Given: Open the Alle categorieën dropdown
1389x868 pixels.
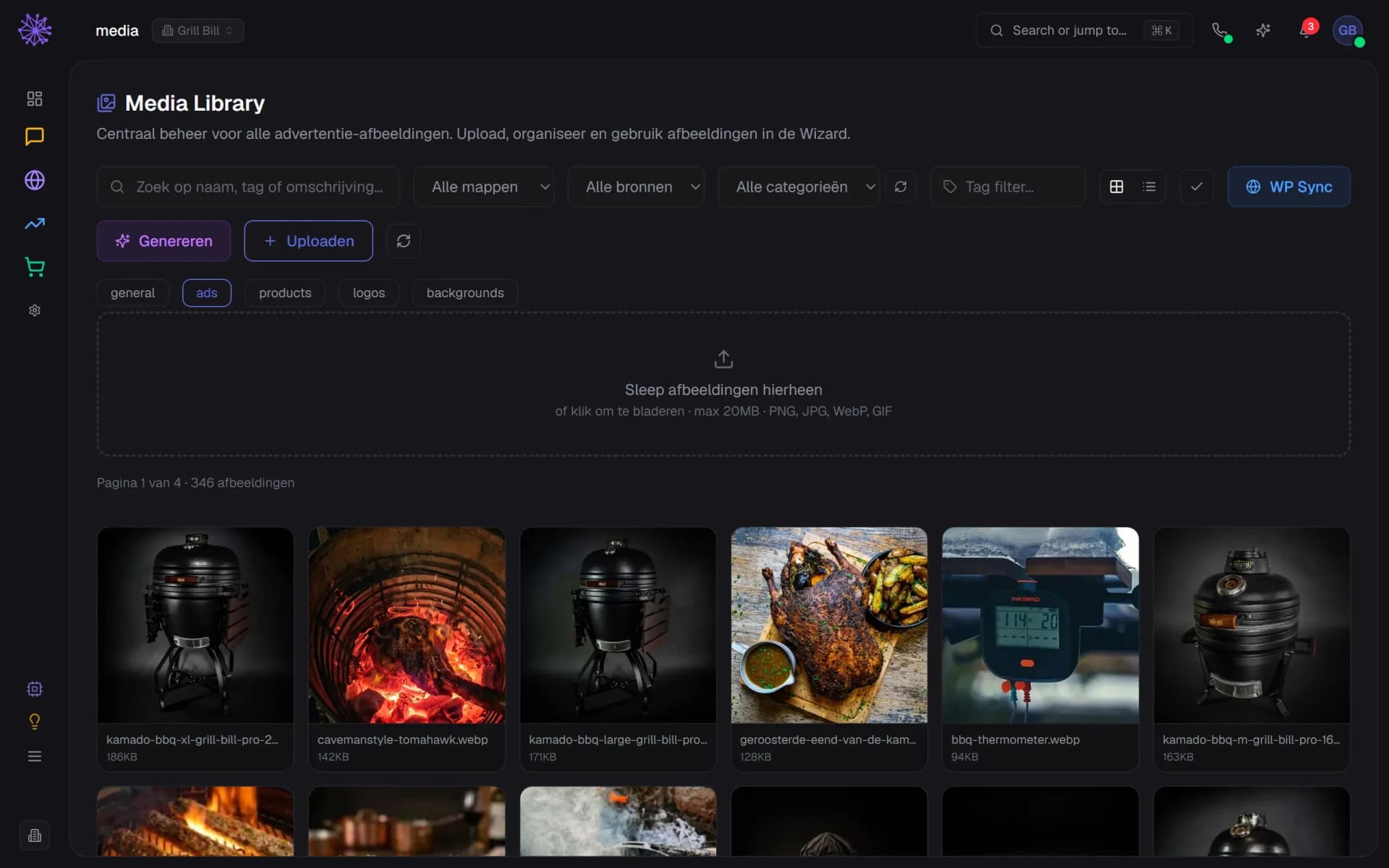Looking at the screenshot, I should 799,187.
